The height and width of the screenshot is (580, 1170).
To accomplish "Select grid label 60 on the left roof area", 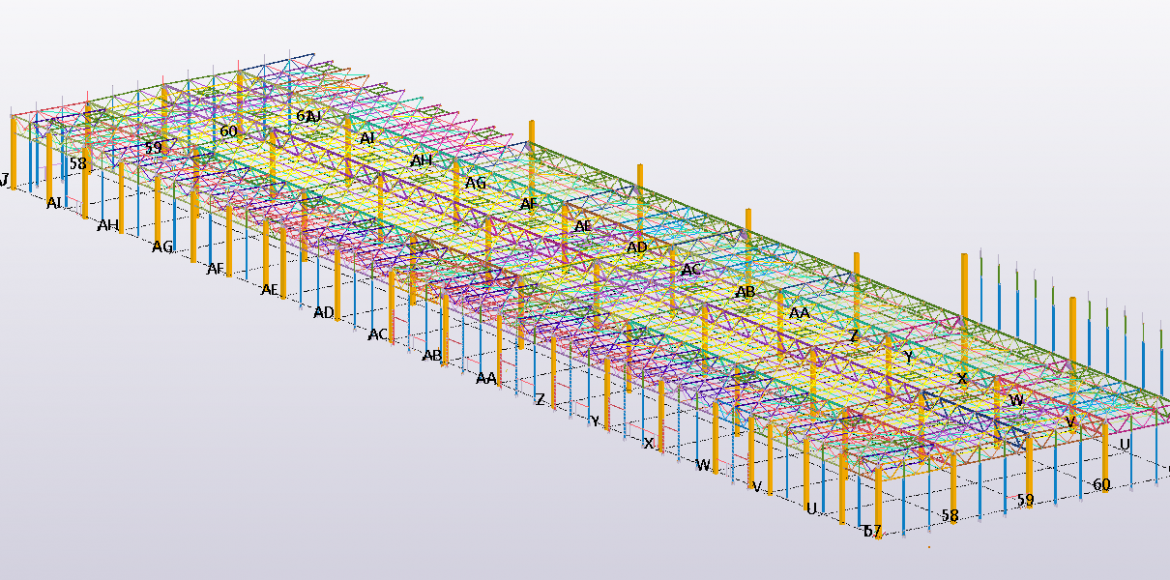I will (x=229, y=131).
